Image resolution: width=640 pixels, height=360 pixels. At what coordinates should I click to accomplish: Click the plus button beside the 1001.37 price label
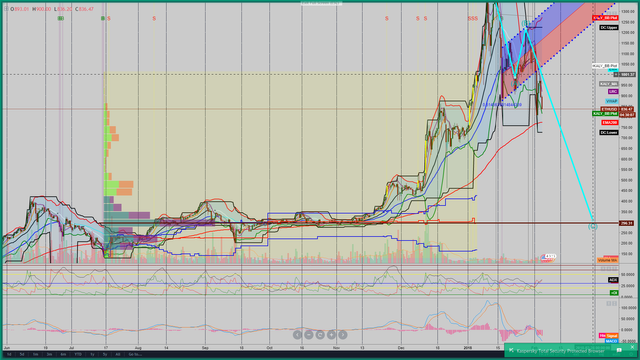[x=616, y=74]
